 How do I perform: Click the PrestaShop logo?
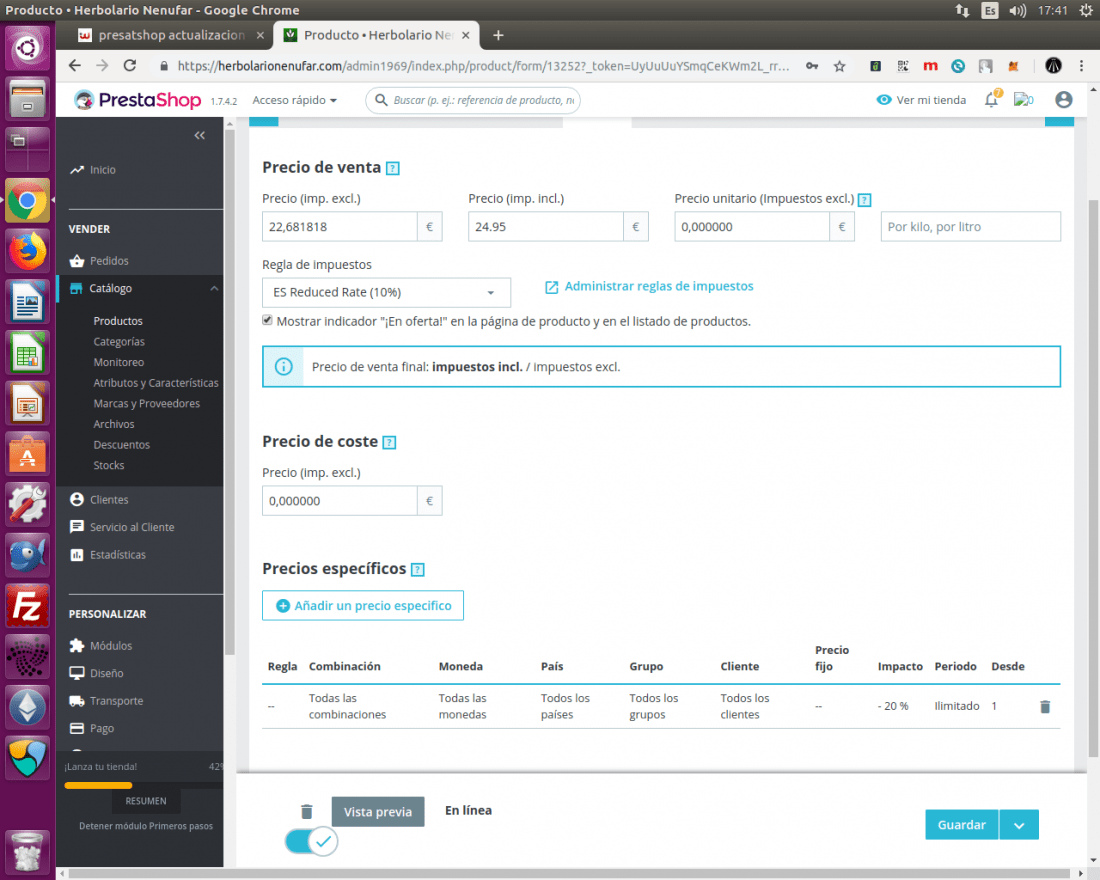(x=138, y=100)
